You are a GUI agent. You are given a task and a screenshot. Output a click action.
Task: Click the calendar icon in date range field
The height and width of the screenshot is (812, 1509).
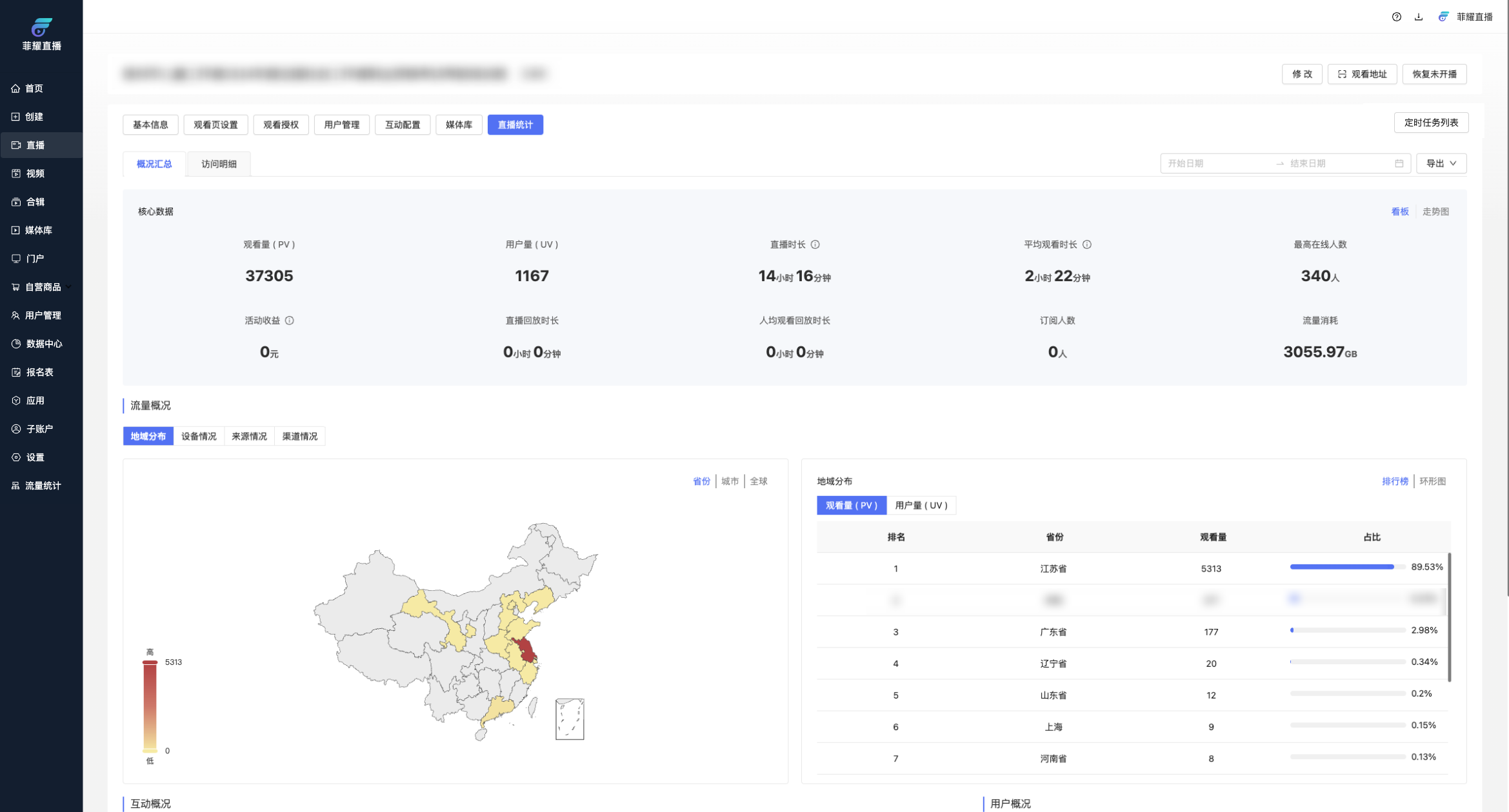tap(1399, 164)
